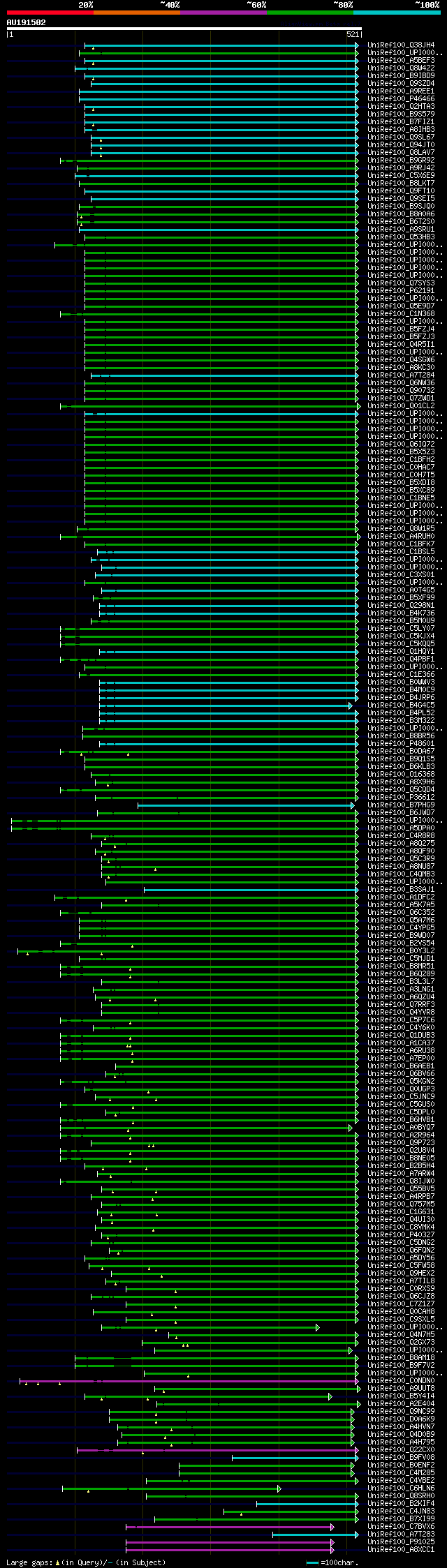Select the UniRef100_A9UUT8 label
The height and width of the screenshot is (1568, 447).
[401, 1389]
